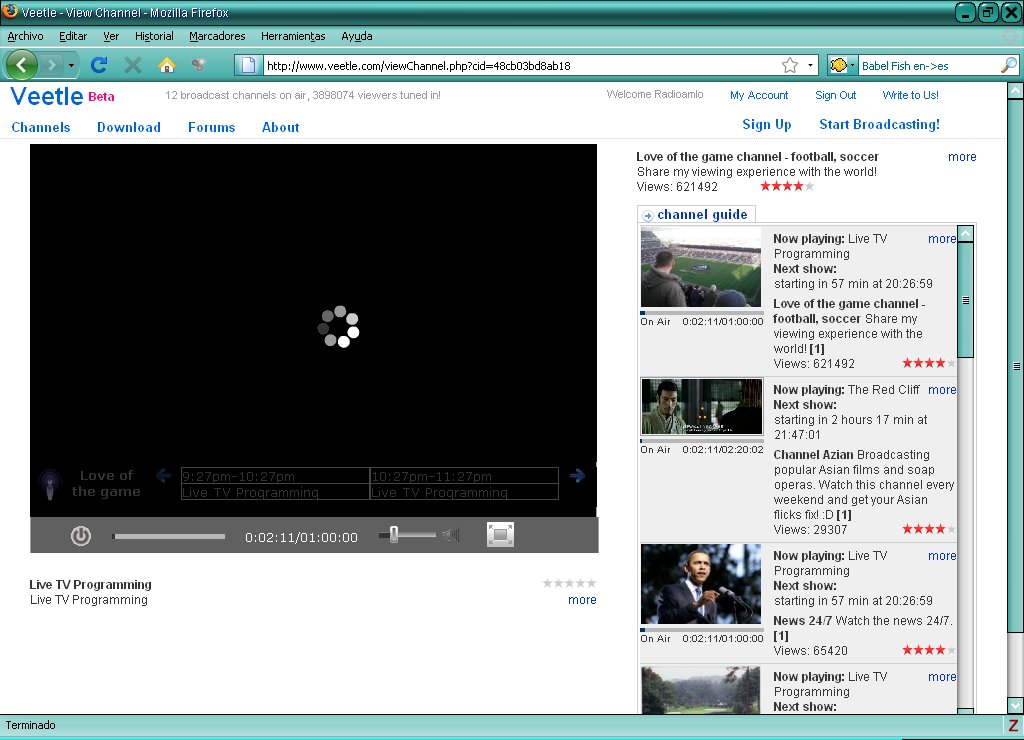Screen dimensions: 1024x740
Task: Open the navigation history dropdown arrow
Action: (71, 65)
